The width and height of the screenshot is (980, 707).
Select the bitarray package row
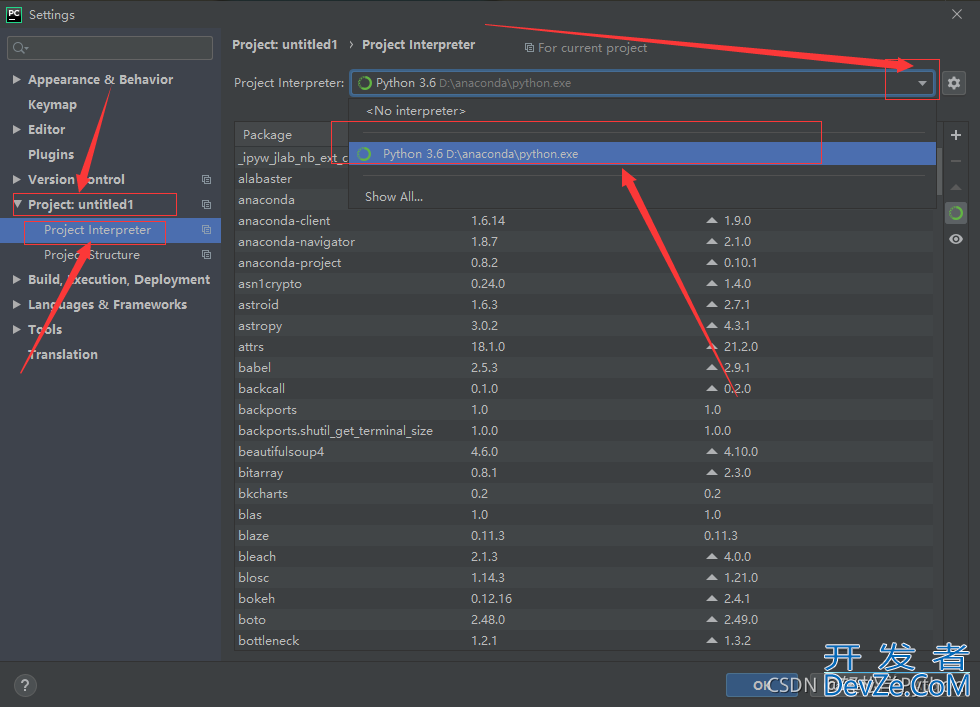click(584, 473)
